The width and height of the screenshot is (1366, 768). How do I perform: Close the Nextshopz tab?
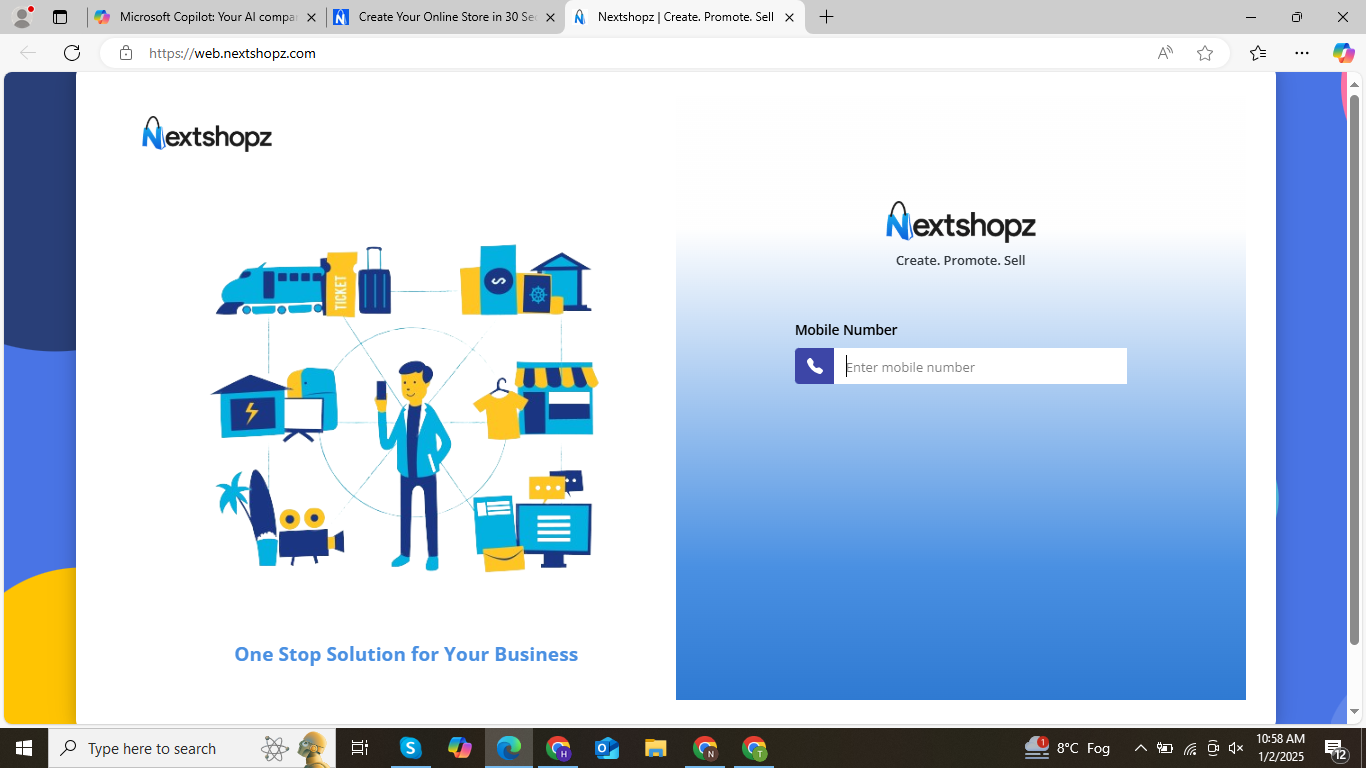coord(789,17)
